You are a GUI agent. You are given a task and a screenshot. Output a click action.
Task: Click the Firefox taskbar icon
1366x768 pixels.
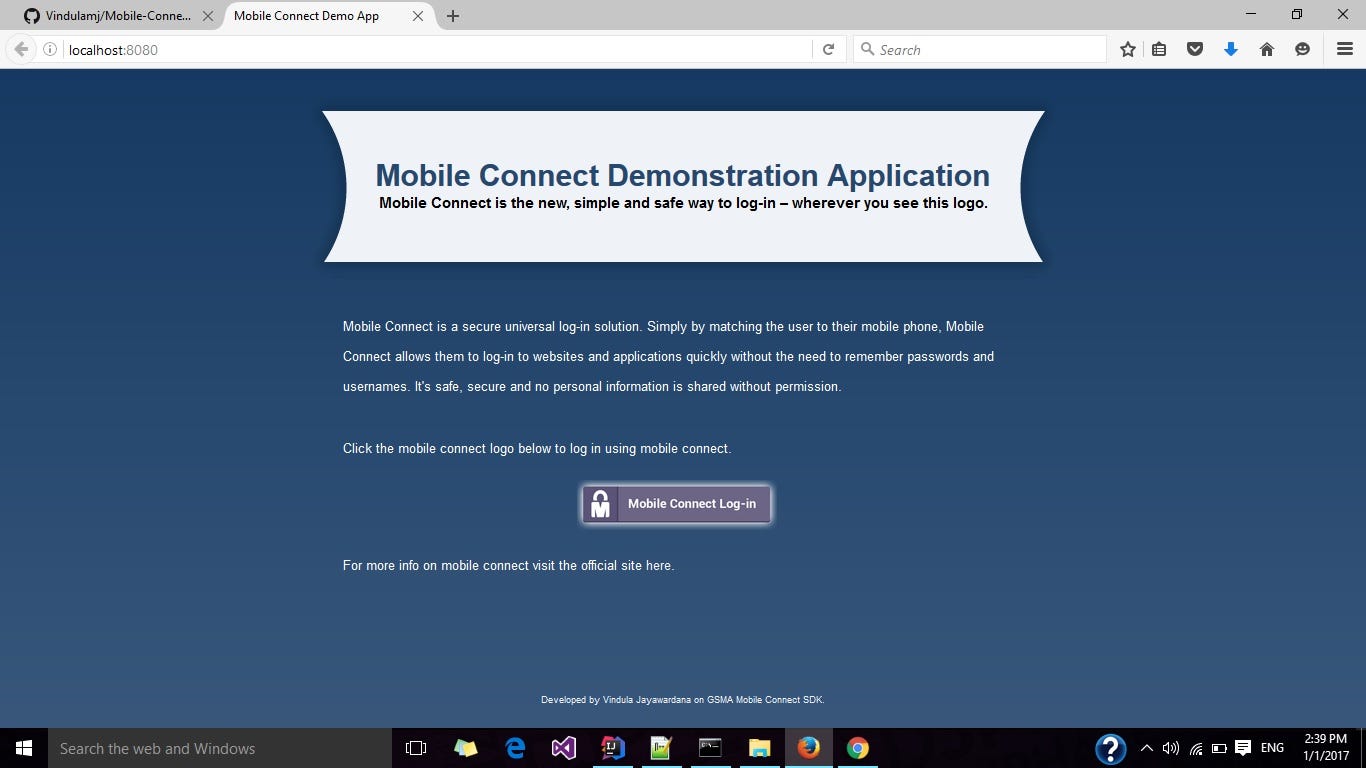pos(808,748)
